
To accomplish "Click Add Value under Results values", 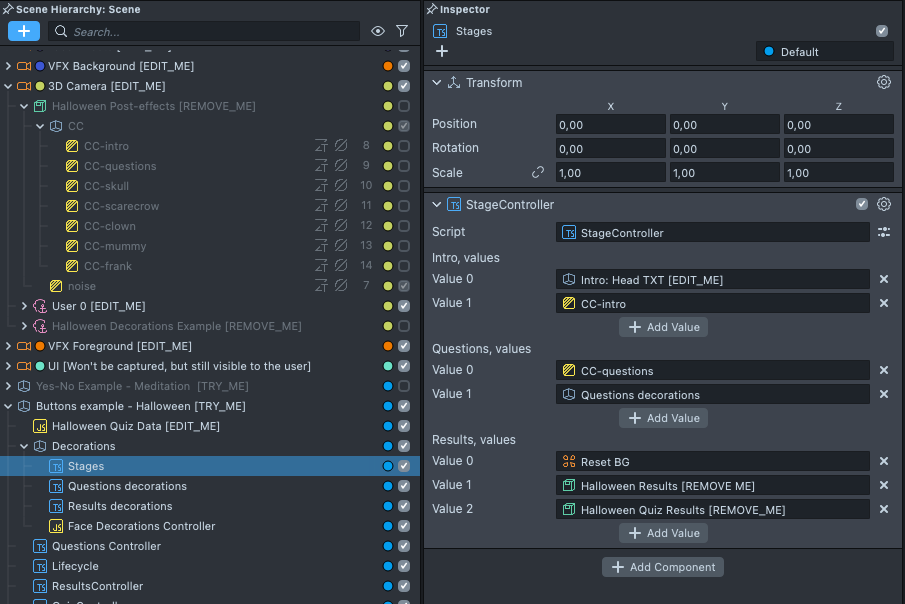I will [663, 533].
